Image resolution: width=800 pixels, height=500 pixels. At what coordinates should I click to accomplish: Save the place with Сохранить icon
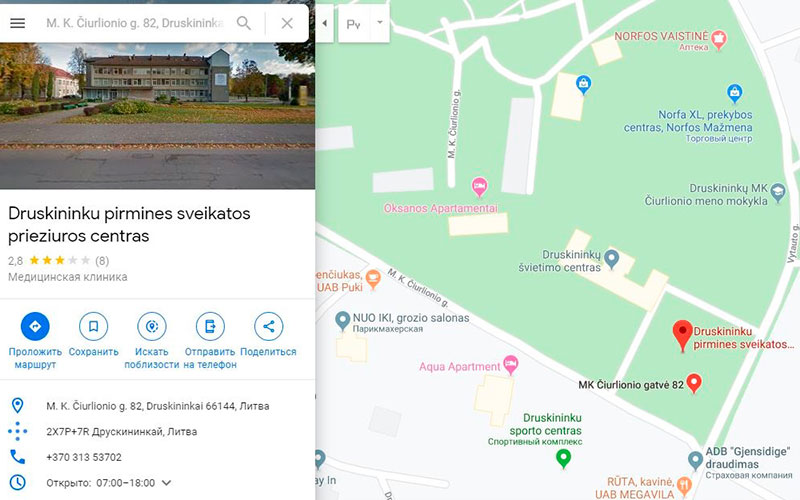93,326
